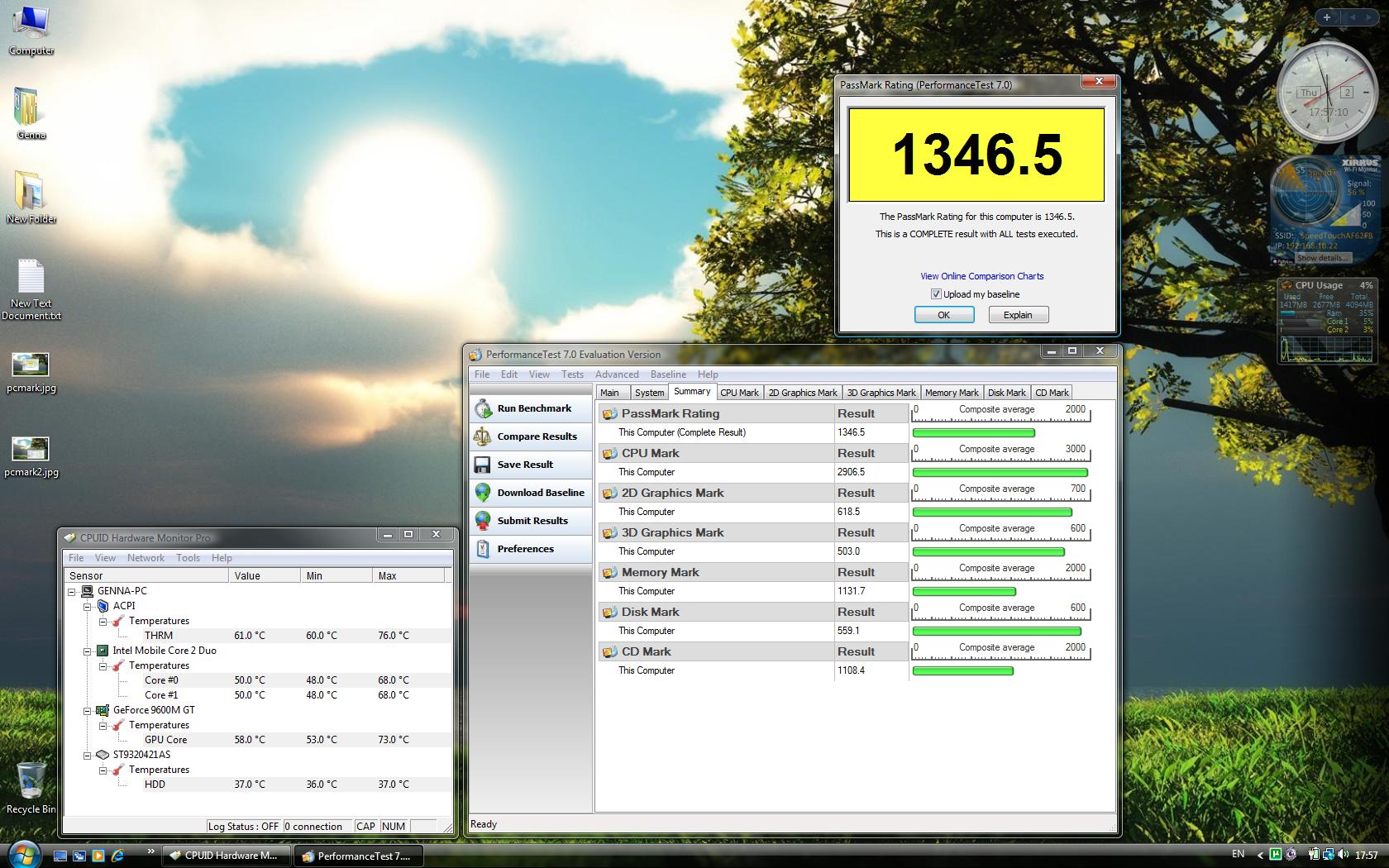Click the Save Result floppy icon
This screenshot has height=868, width=1389.
tap(483, 465)
